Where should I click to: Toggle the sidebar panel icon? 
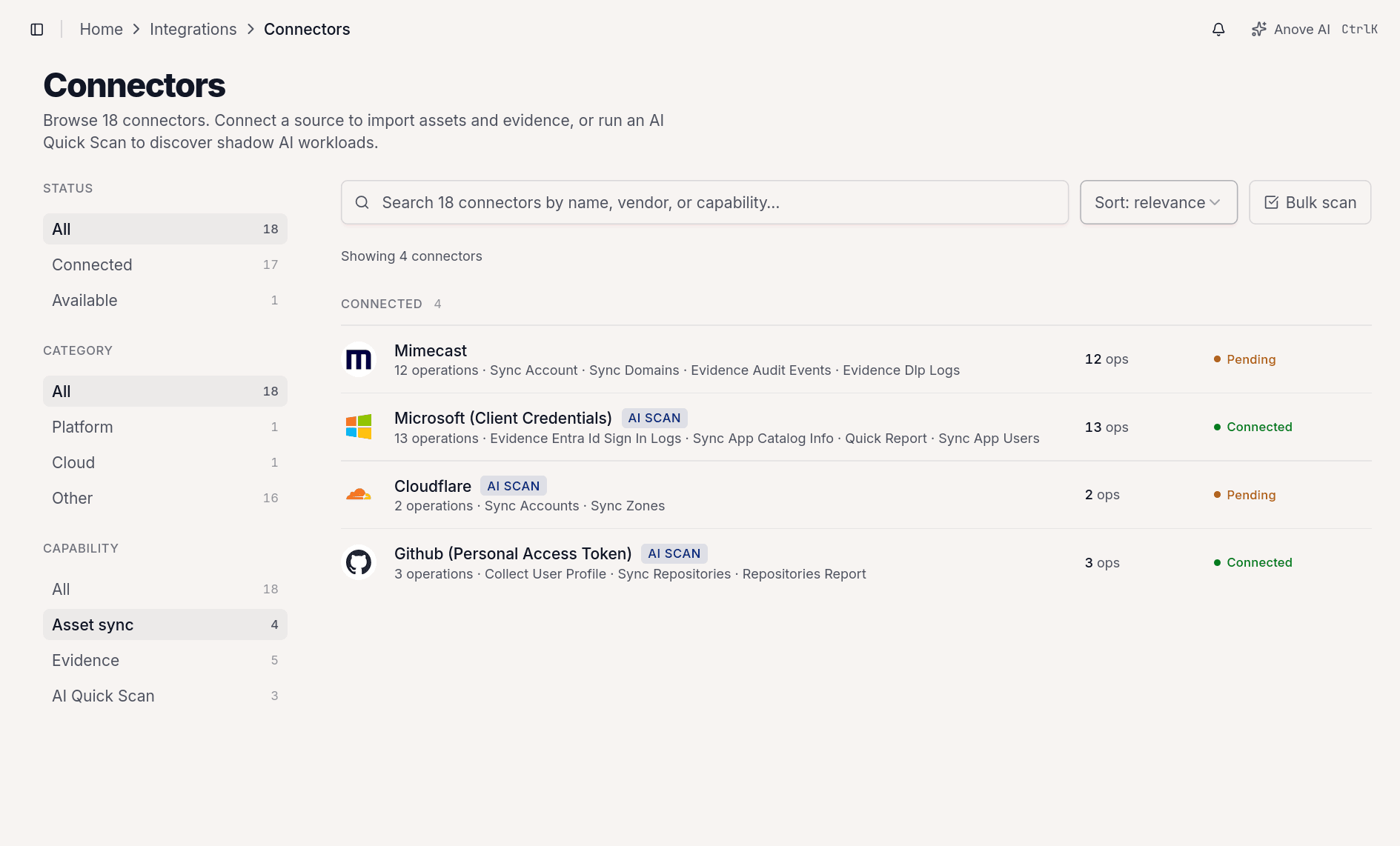pyautogui.click(x=37, y=30)
